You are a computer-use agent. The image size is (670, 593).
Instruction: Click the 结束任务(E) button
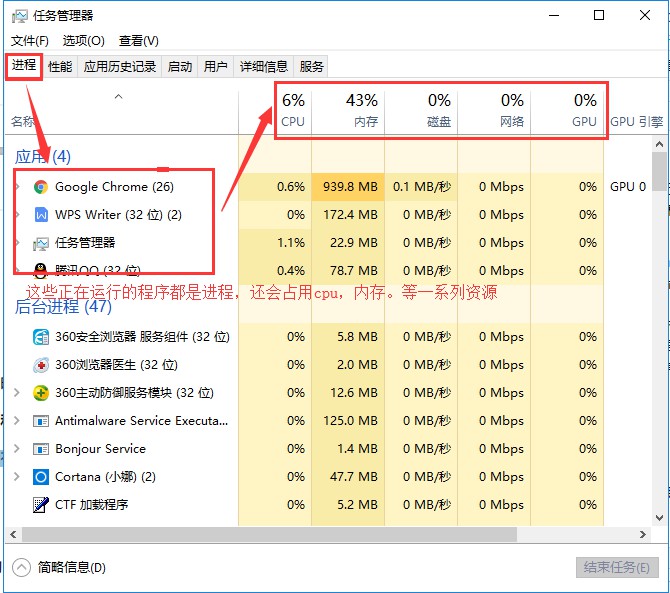[617, 568]
